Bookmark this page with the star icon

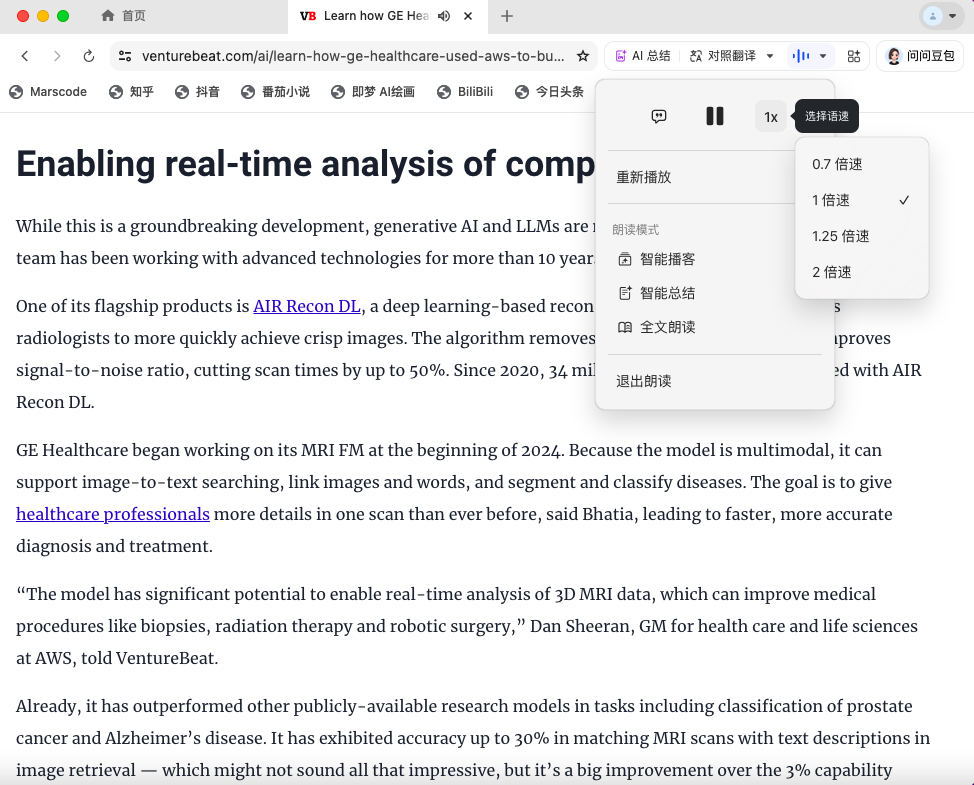(x=583, y=56)
